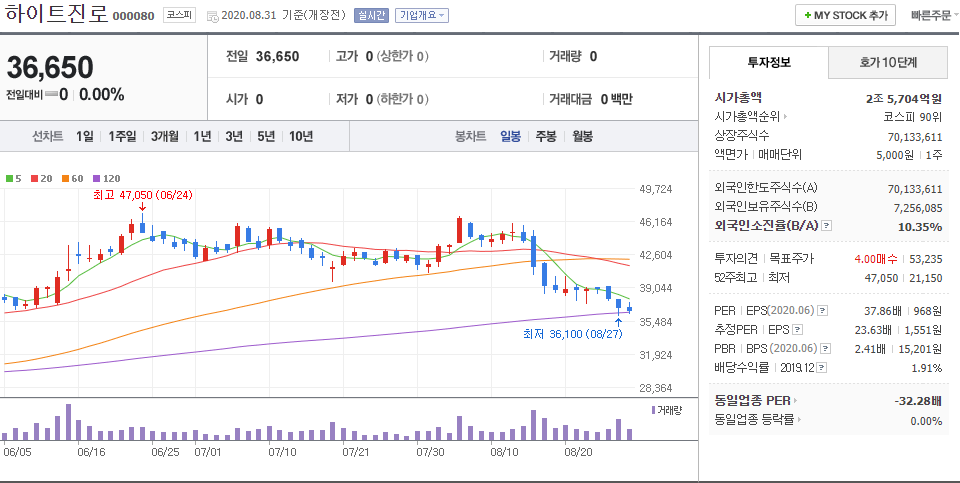Click the help icon beside 추정PER EPS
The width and height of the screenshot is (960, 483).
tap(797, 330)
